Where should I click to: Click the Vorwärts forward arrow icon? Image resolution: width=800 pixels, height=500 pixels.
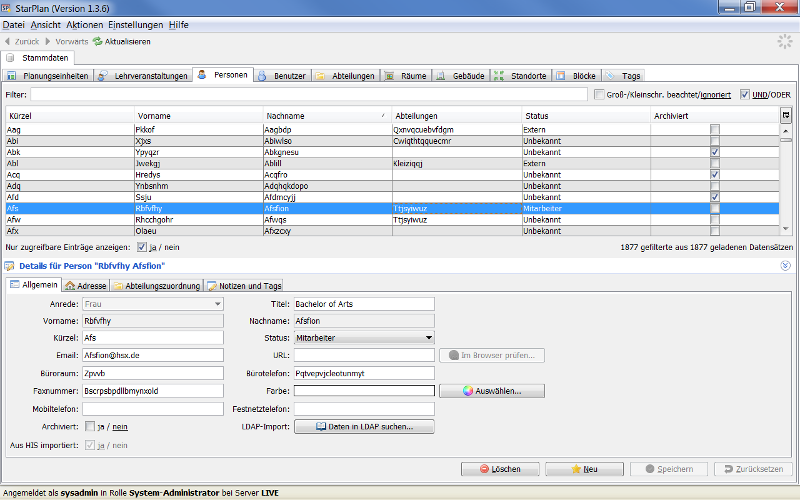click(x=48, y=41)
